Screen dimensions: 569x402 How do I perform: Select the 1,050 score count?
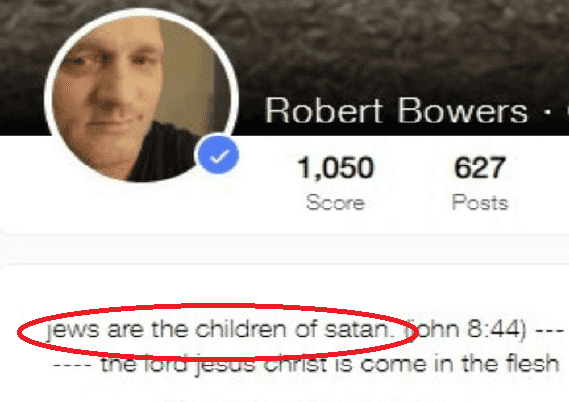click(335, 168)
